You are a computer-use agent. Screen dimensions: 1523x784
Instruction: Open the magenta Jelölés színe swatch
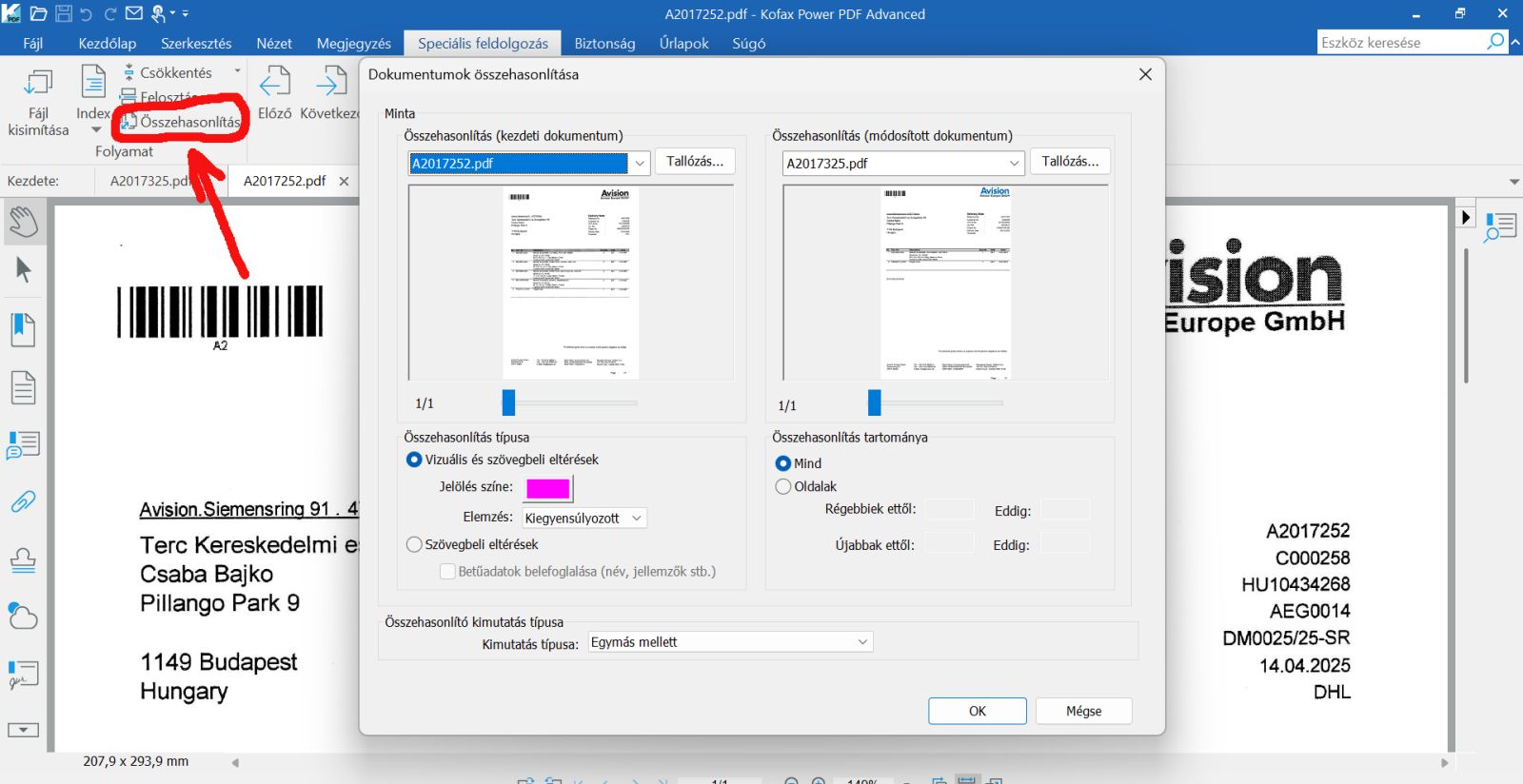[x=548, y=488]
